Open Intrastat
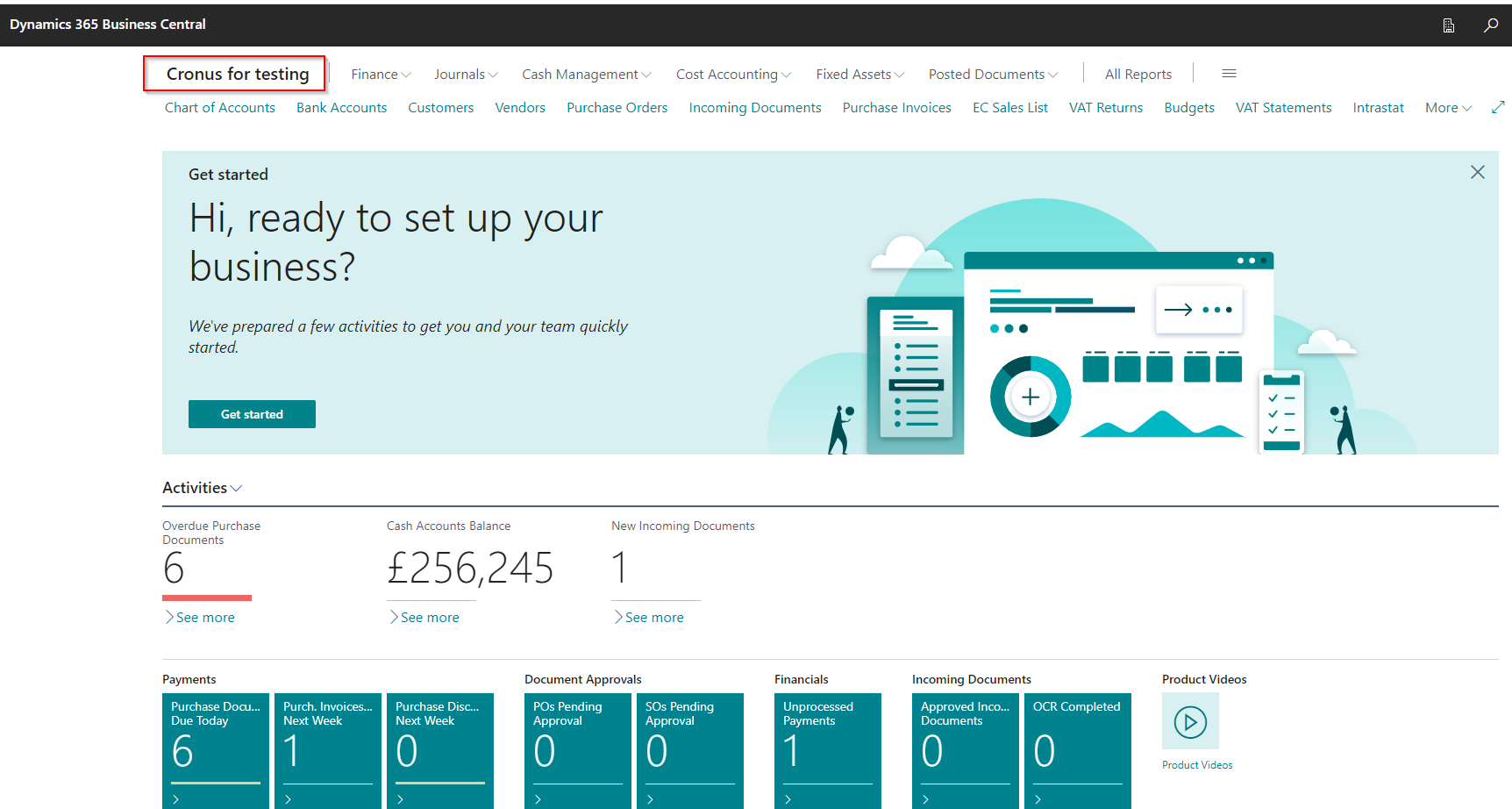Image resolution: width=1512 pixels, height=809 pixels. [x=1378, y=108]
